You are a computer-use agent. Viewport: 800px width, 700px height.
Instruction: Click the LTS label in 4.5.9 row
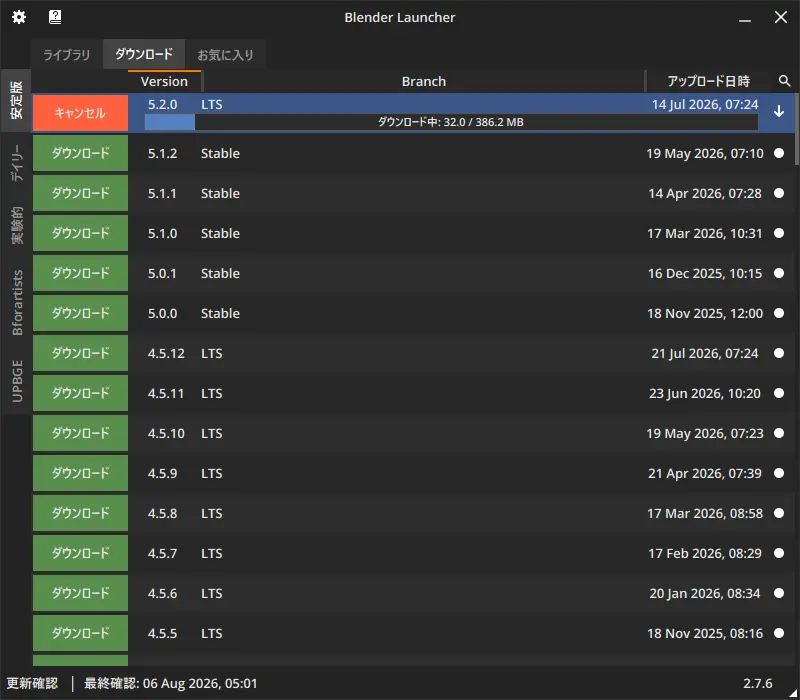tap(212, 473)
